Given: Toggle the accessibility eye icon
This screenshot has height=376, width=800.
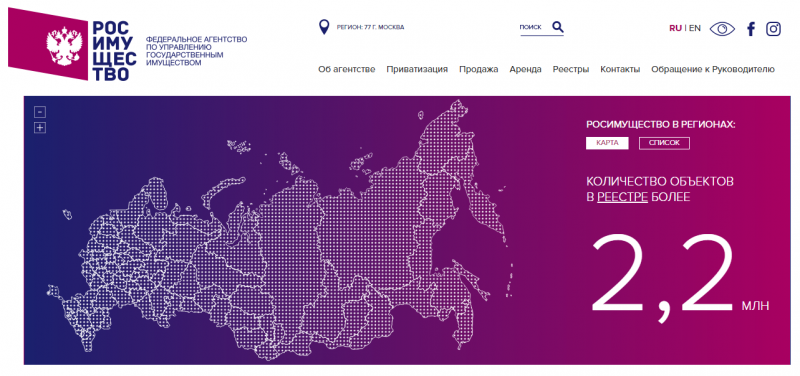Looking at the screenshot, I should (722, 29).
